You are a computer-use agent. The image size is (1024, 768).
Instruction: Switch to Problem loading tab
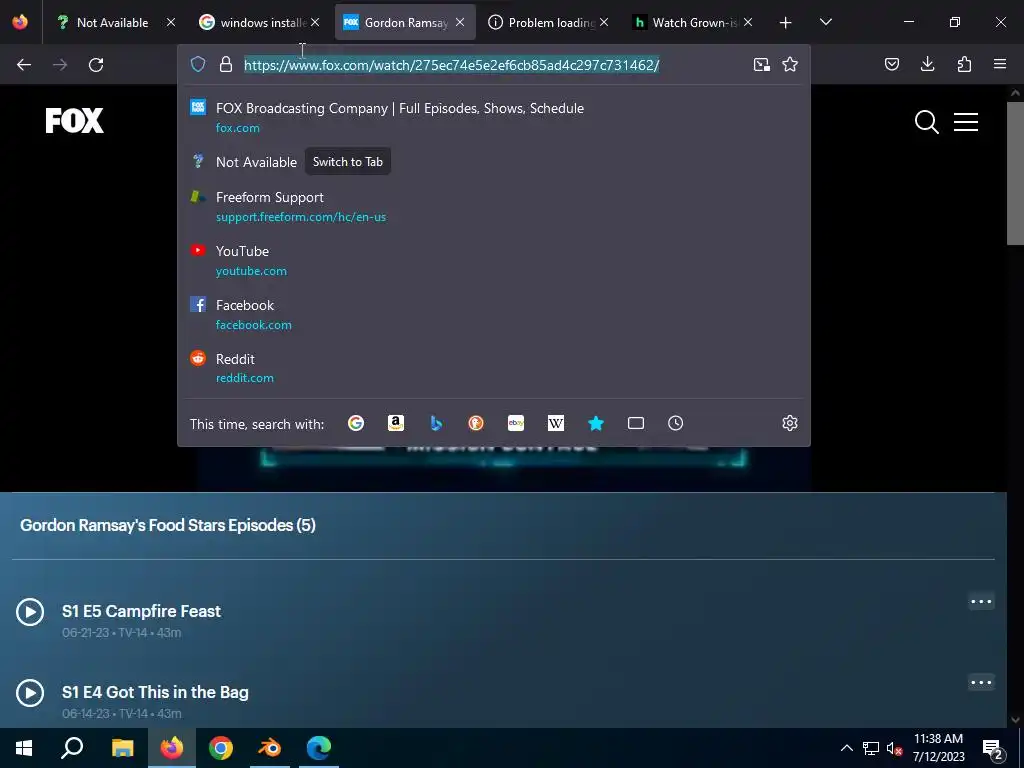(547, 22)
